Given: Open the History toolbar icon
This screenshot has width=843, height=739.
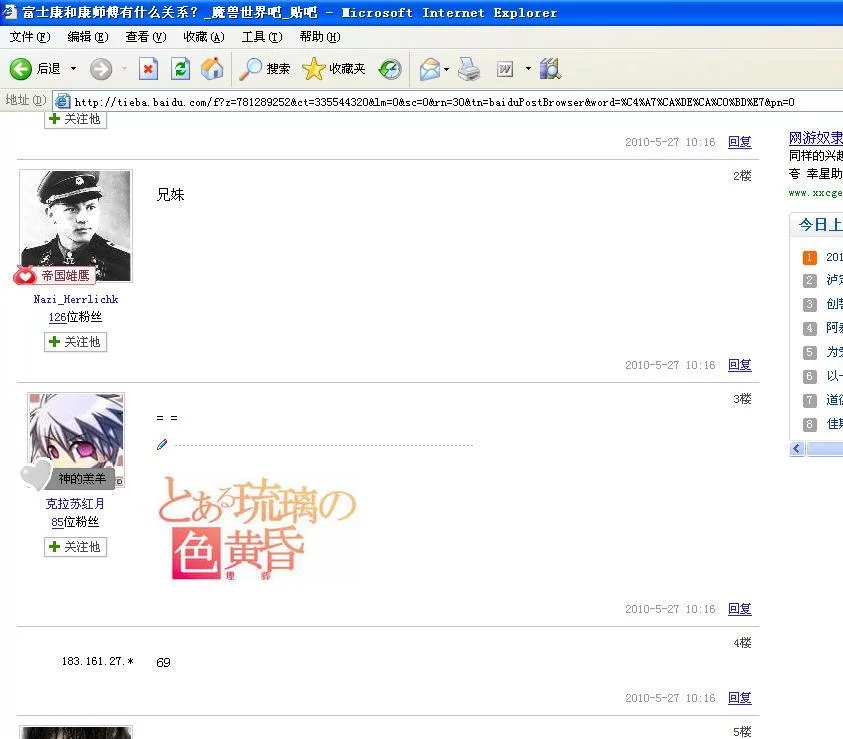Looking at the screenshot, I should [x=390, y=69].
